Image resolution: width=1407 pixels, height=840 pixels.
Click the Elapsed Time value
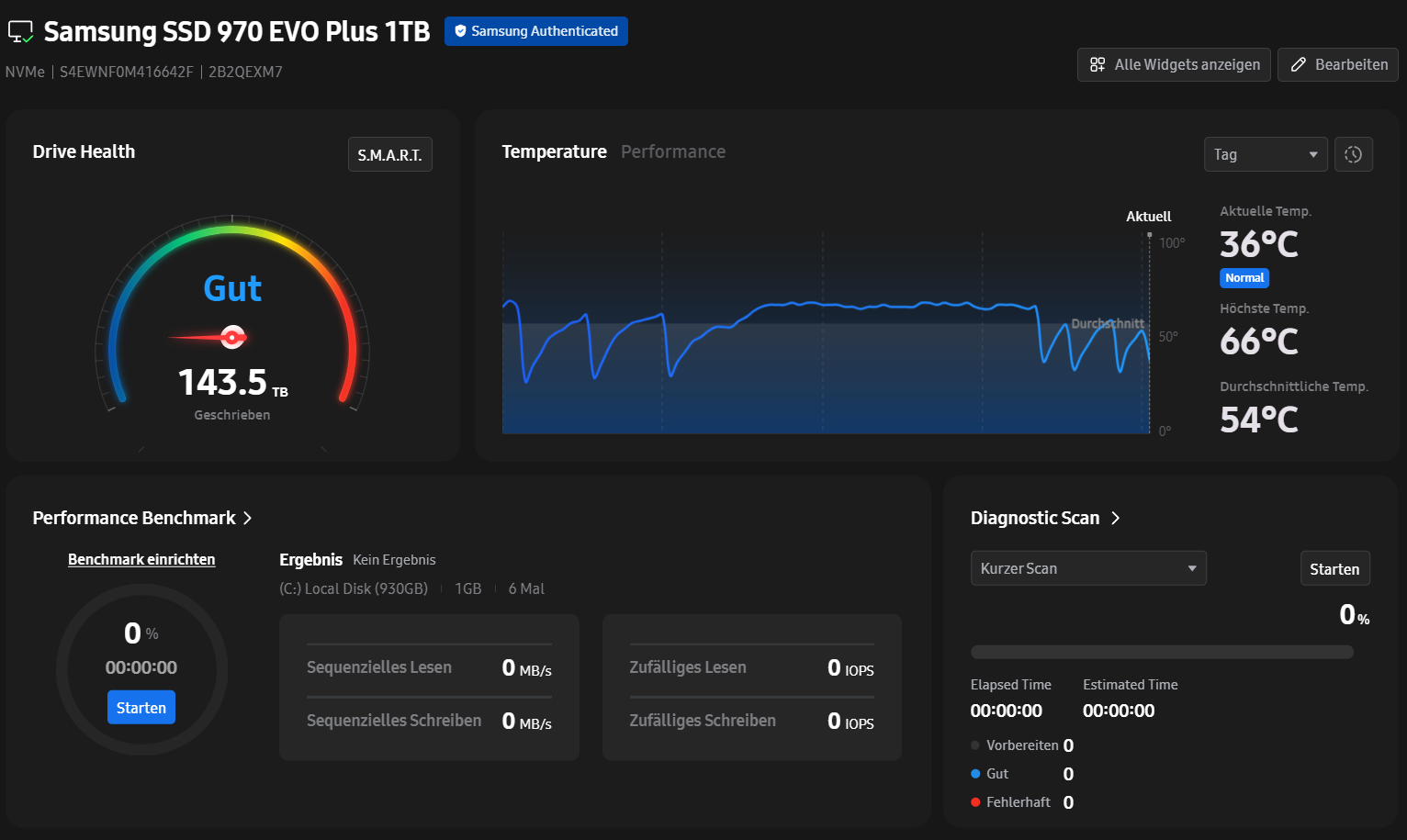coord(1007,711)
